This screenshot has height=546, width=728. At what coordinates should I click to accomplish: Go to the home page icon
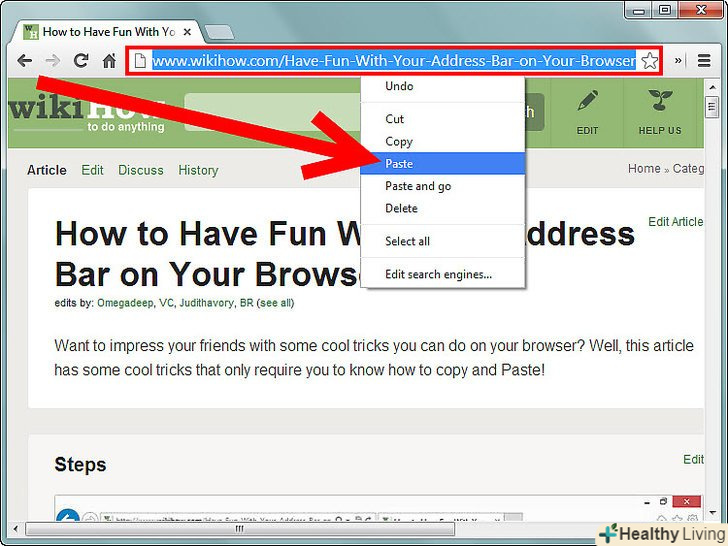109,60
